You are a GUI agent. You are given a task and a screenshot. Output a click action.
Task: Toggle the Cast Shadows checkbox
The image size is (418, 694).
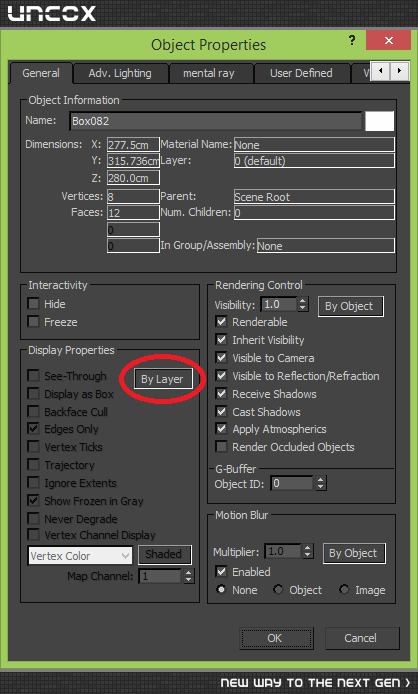221,412
